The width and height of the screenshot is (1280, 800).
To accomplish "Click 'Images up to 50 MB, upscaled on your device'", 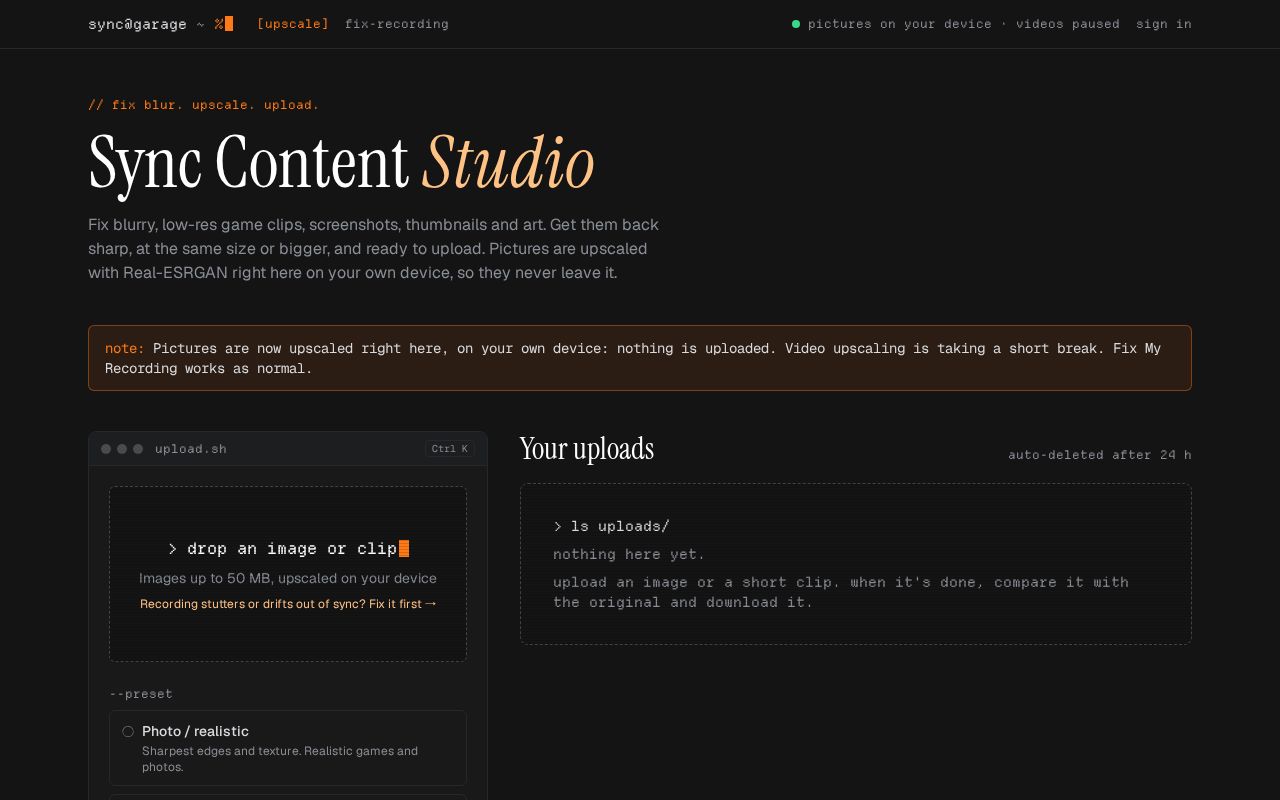I will click(288, 578).
